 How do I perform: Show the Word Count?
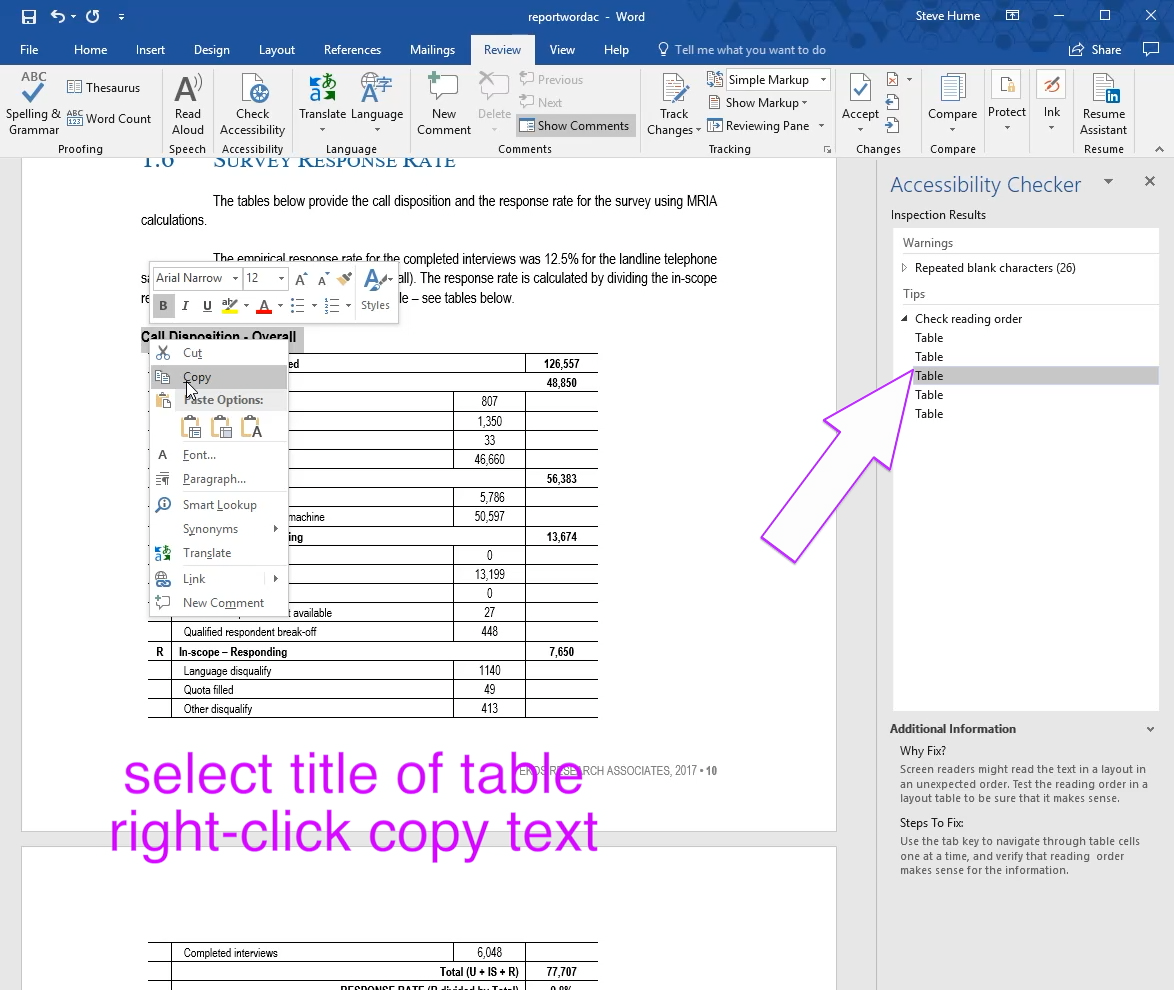click(109, 118)
